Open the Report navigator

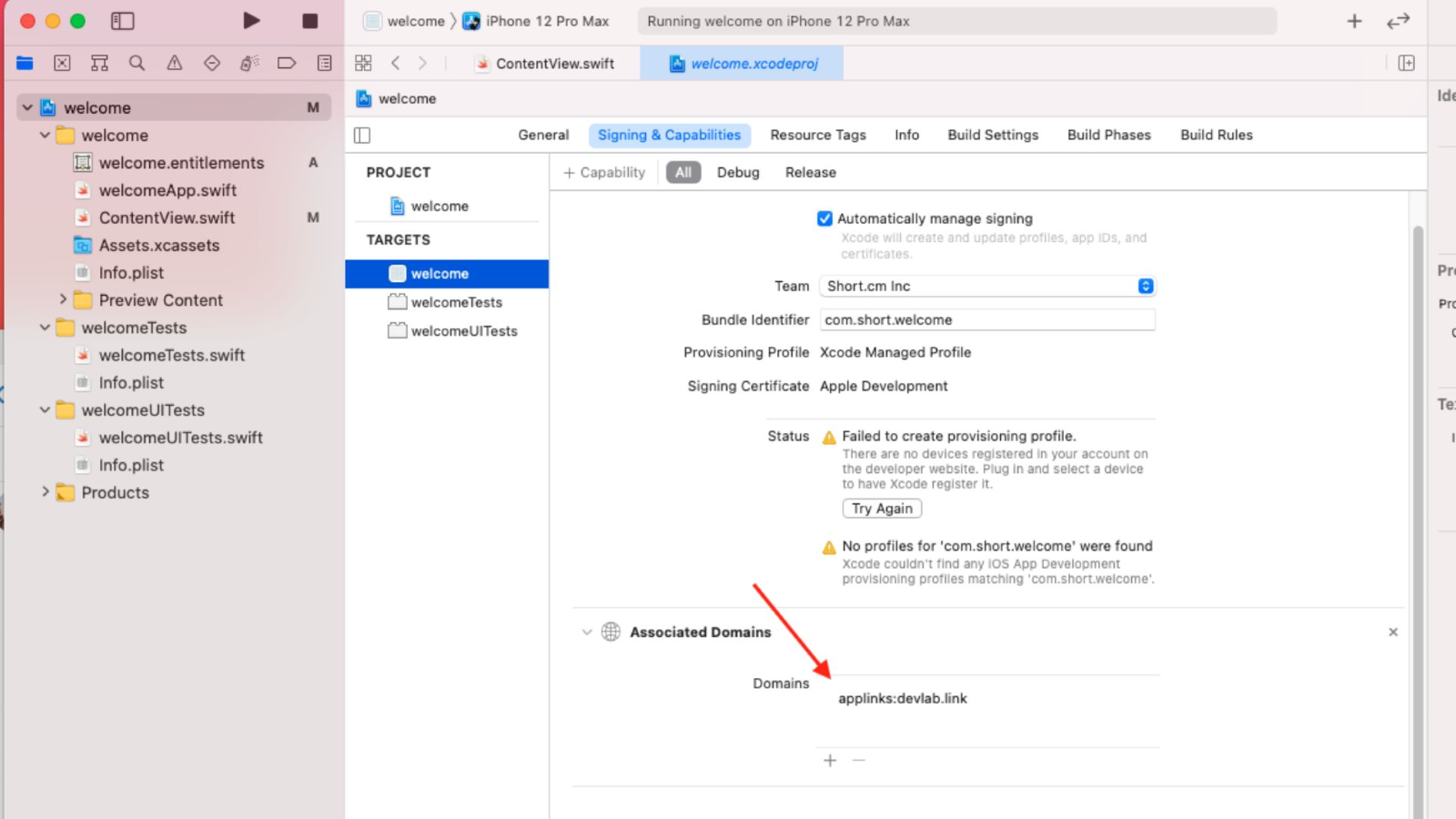tap(324, 63)
